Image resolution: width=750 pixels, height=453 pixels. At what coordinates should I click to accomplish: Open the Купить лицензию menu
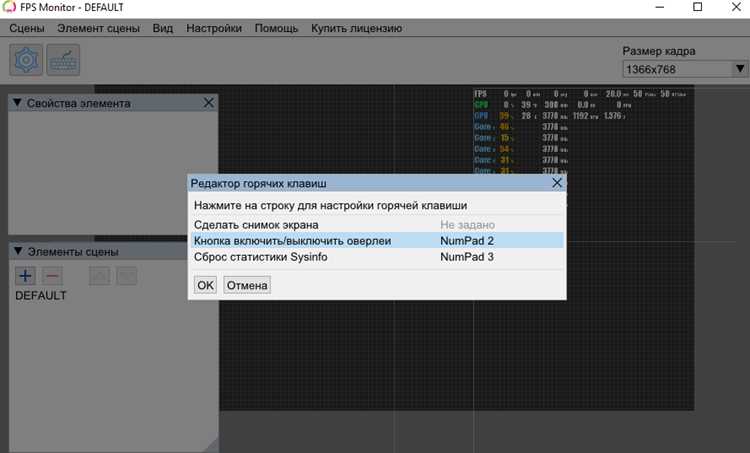pos(356,28)
